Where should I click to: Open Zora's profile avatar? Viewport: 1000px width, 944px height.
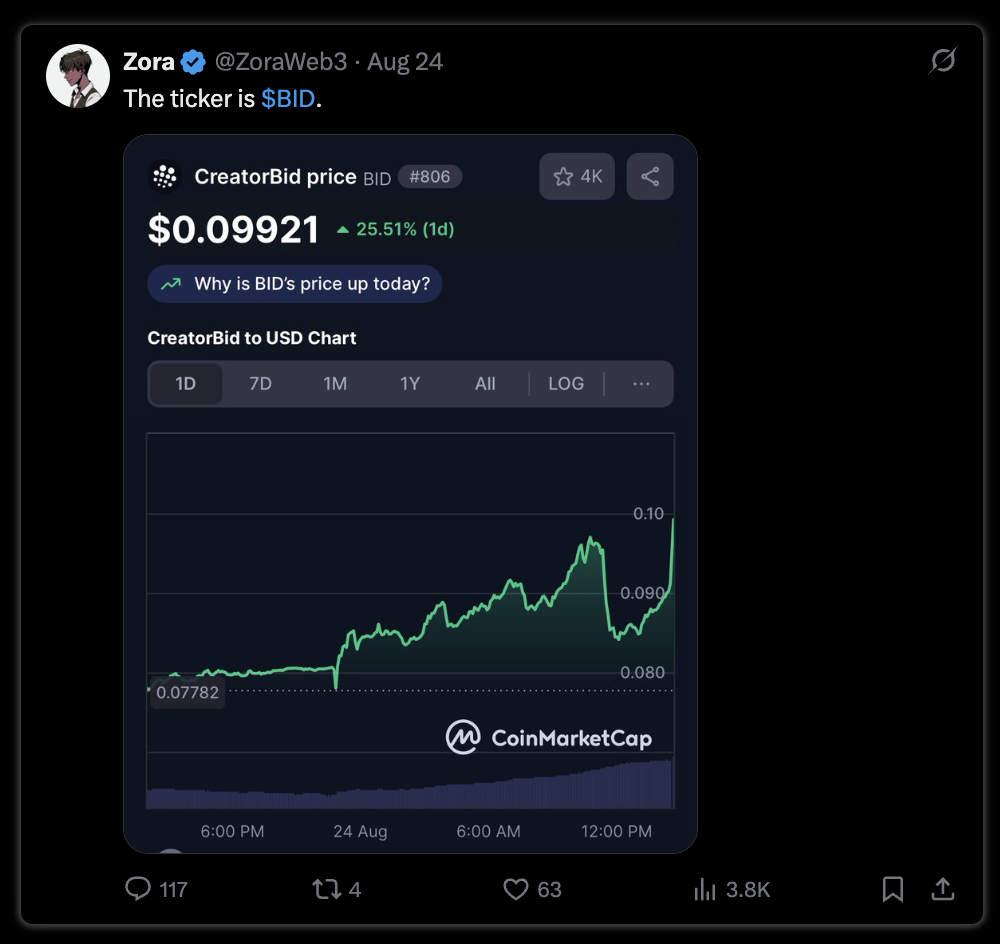78,76
